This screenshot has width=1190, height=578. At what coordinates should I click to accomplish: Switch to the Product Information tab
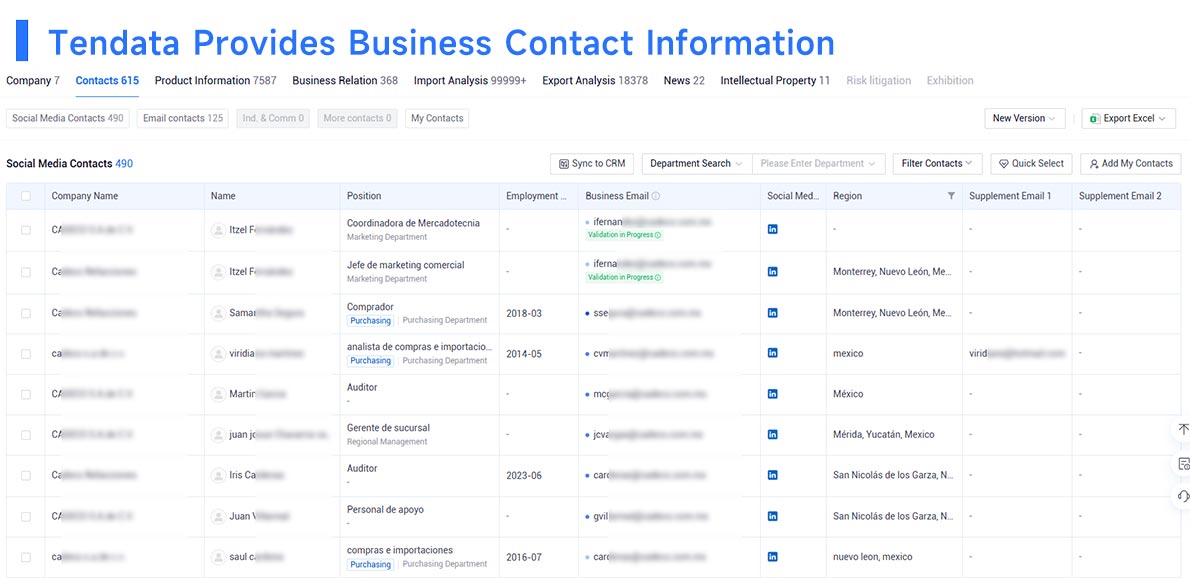point(216,80)
